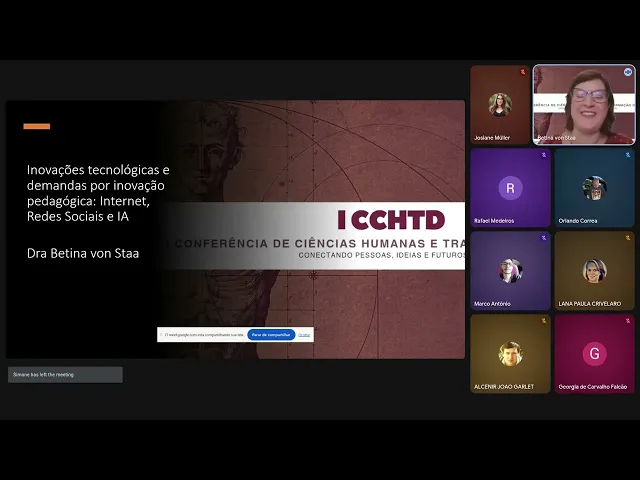The width and height of the screenshot is (640, 480).
Task: Click the 'Ocultar' link in share bar
Action: [x=304, y=335]
